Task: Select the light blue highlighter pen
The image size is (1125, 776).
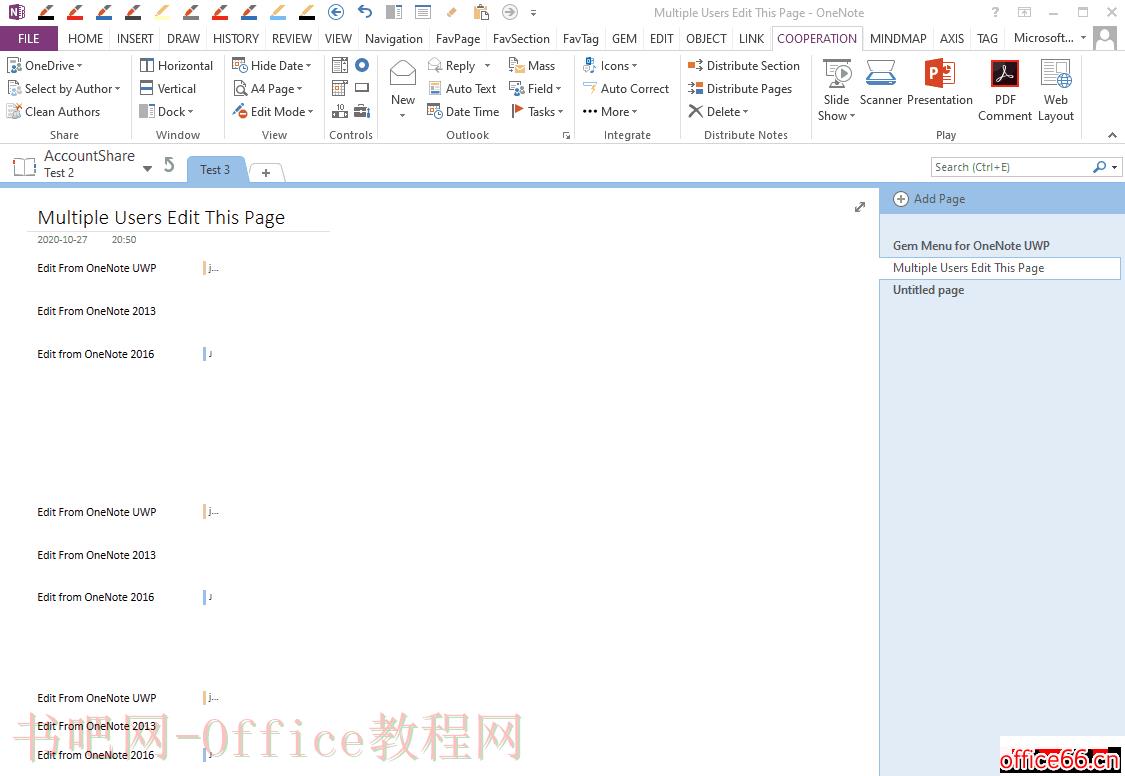Action: tap(278, 11)
